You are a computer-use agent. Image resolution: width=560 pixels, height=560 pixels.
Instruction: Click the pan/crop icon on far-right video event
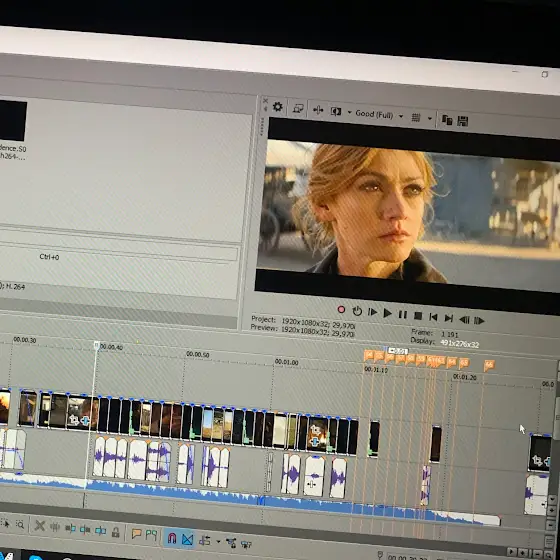(537, 461)
